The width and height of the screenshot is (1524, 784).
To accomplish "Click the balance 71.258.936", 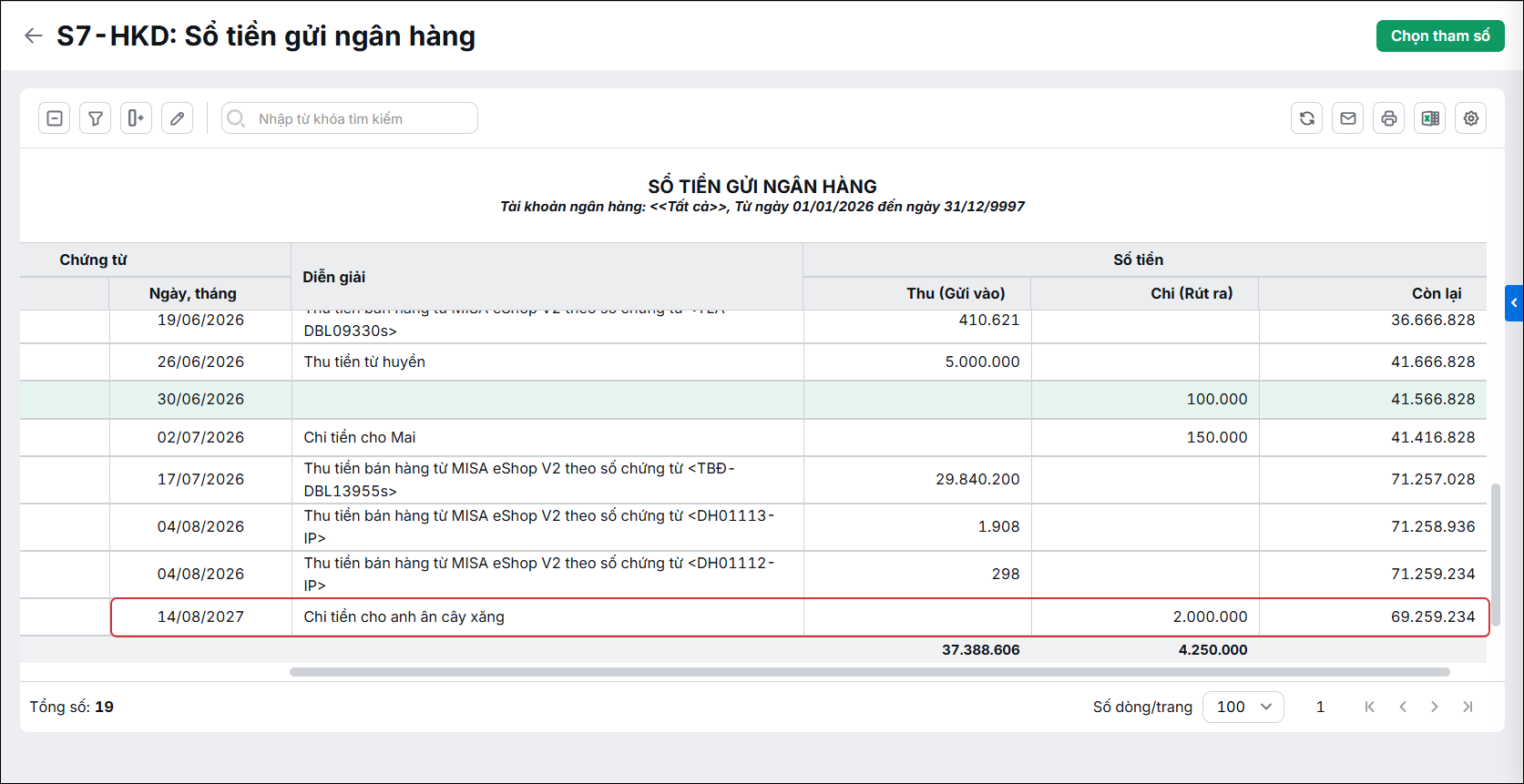I will pos(1433,526).
